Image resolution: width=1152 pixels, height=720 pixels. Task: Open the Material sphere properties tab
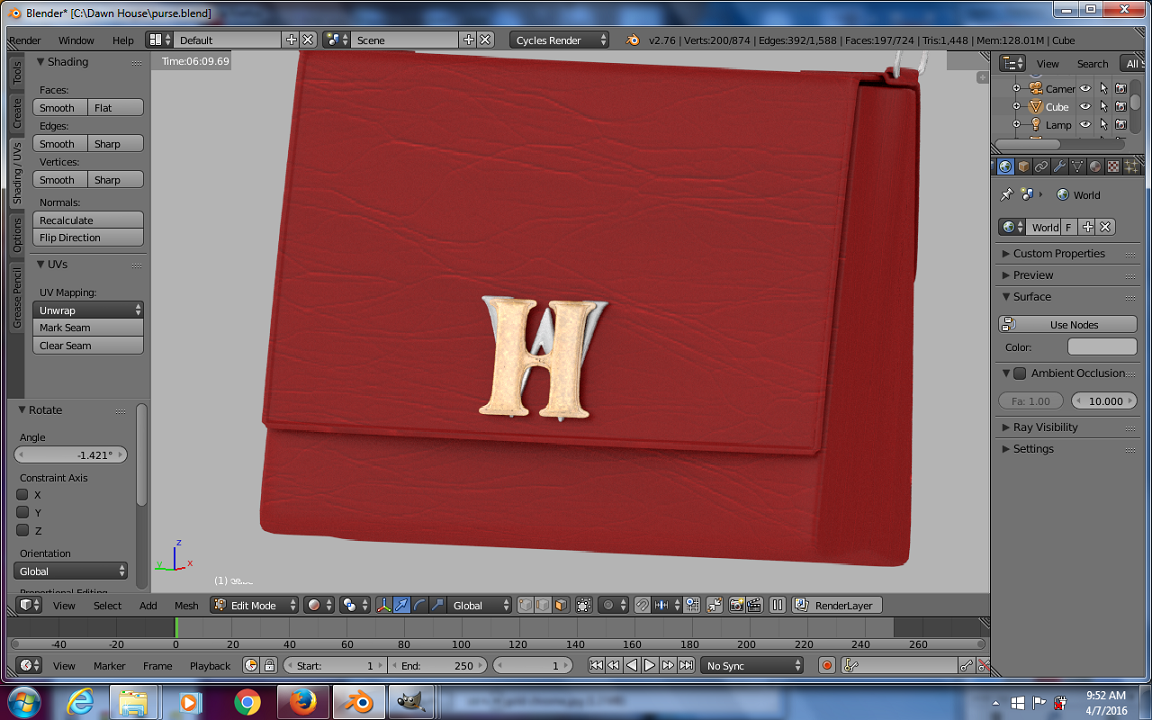point(1095,167)
